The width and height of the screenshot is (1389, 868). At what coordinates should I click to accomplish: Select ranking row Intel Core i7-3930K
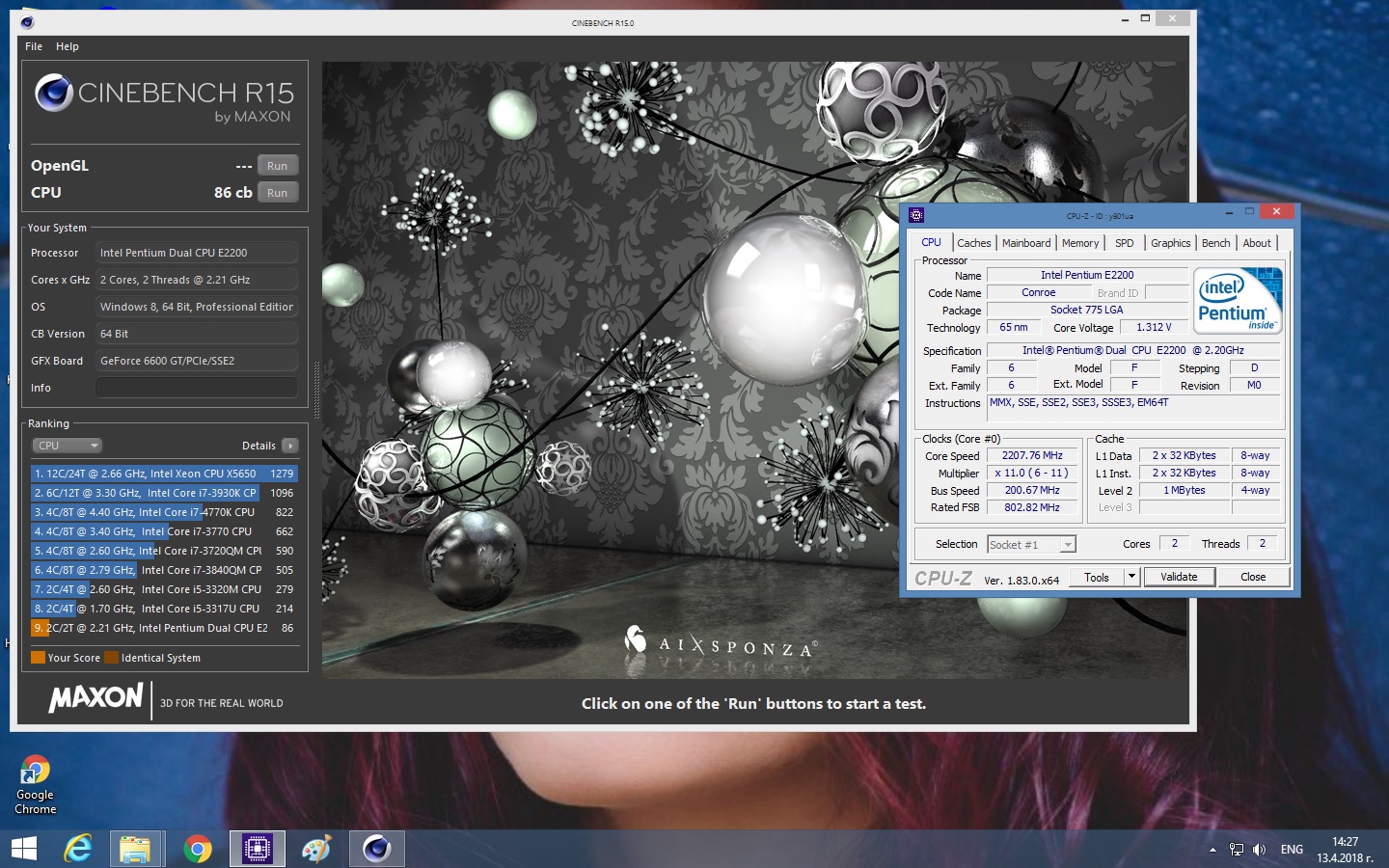point(164,493)
